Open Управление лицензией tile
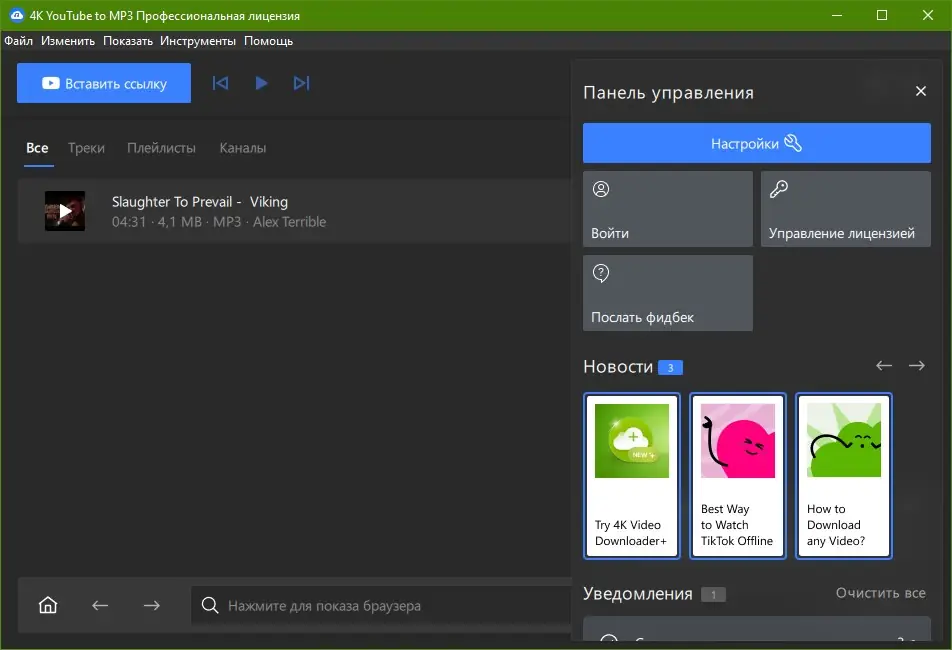 846,209
